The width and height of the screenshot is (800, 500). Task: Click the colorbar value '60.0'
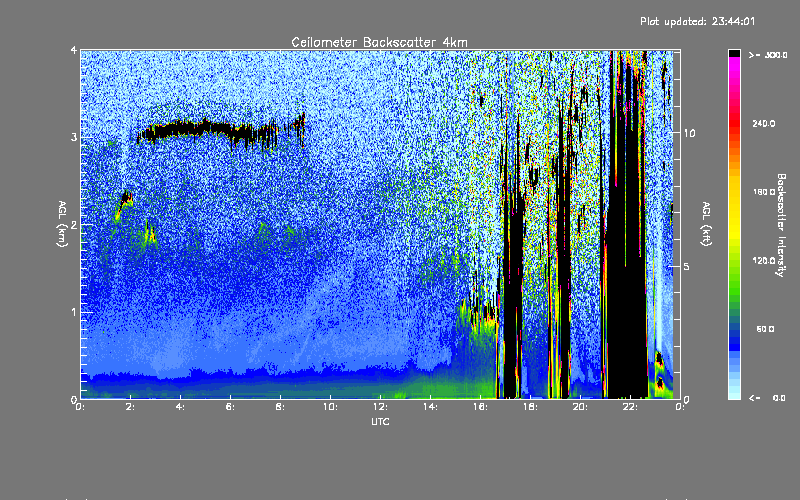[x=765, y=329]
